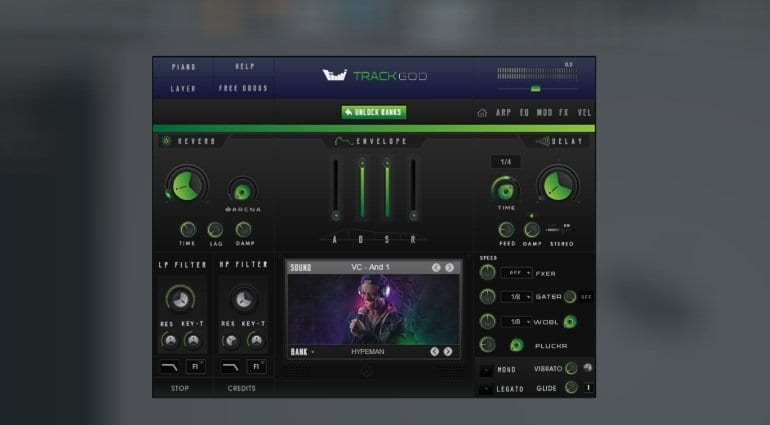Image resolution: width=770 pixels, height=425 pixels.
Task: Click the Envelope Release (R) slider
Action: click(x=413, y=189)
